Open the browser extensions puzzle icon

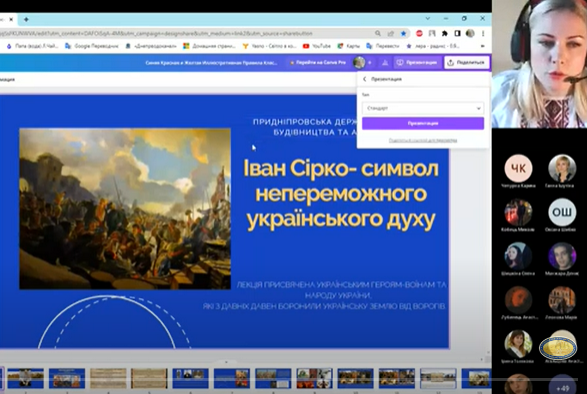coord(444,34)
